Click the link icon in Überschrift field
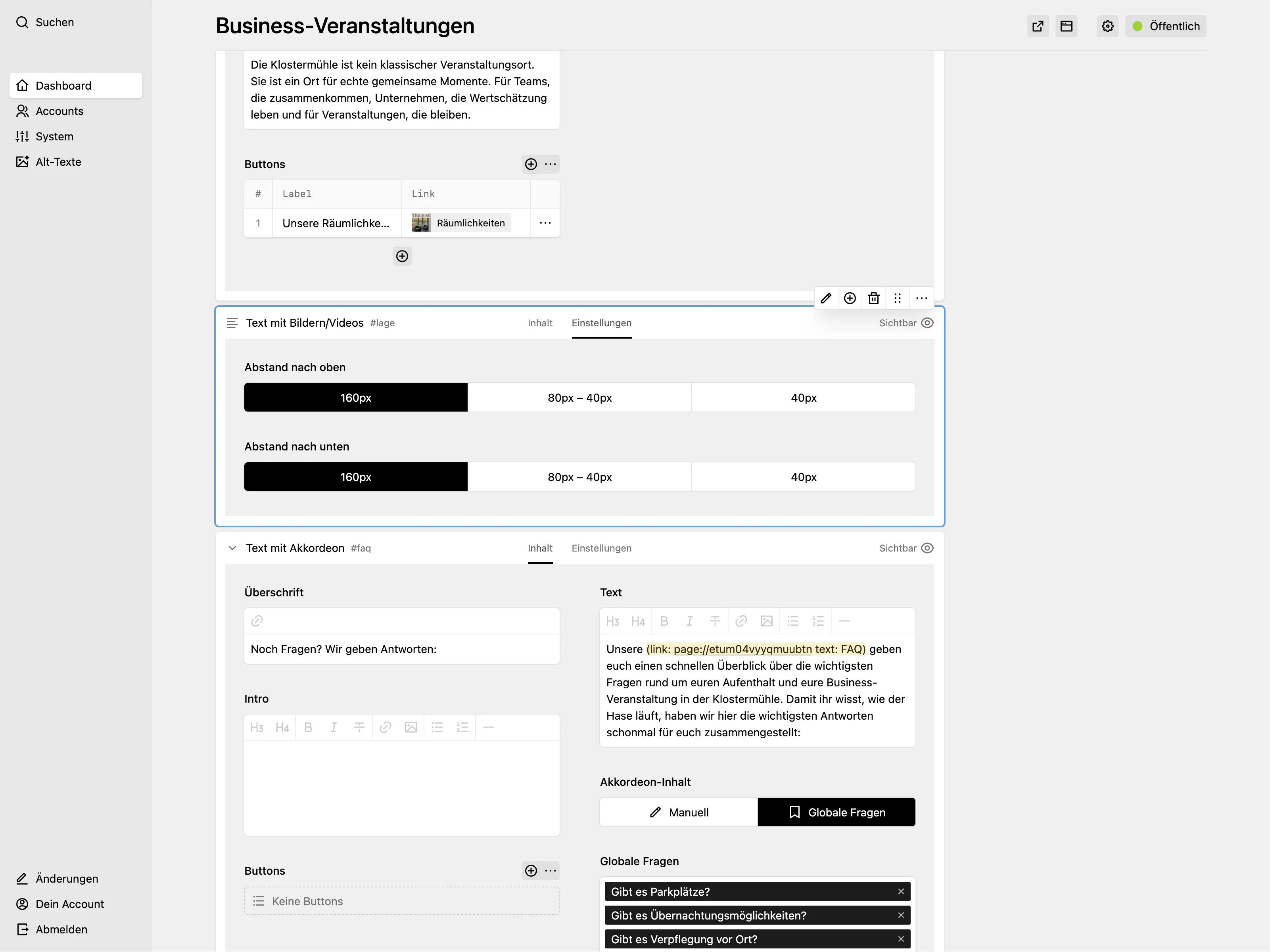This screenshot has width=1270, height=952. pyautogui.click(x=257, y=621)
